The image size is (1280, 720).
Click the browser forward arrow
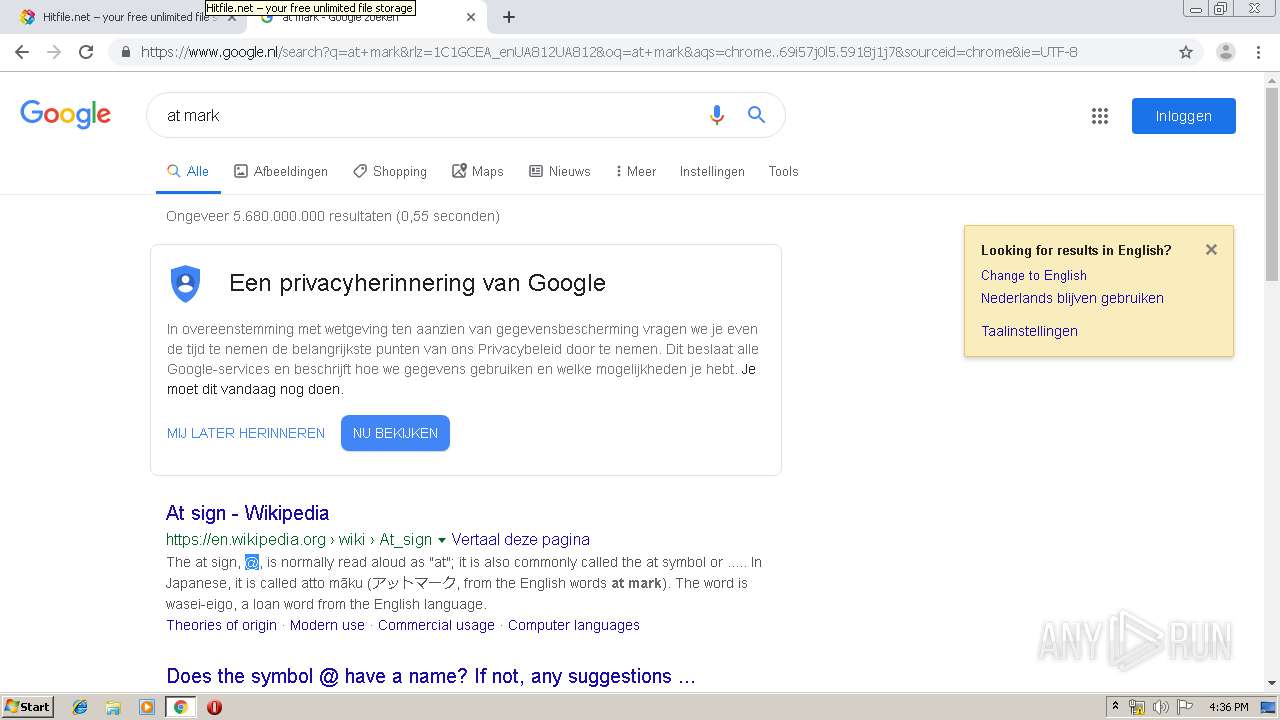(54, 52)
